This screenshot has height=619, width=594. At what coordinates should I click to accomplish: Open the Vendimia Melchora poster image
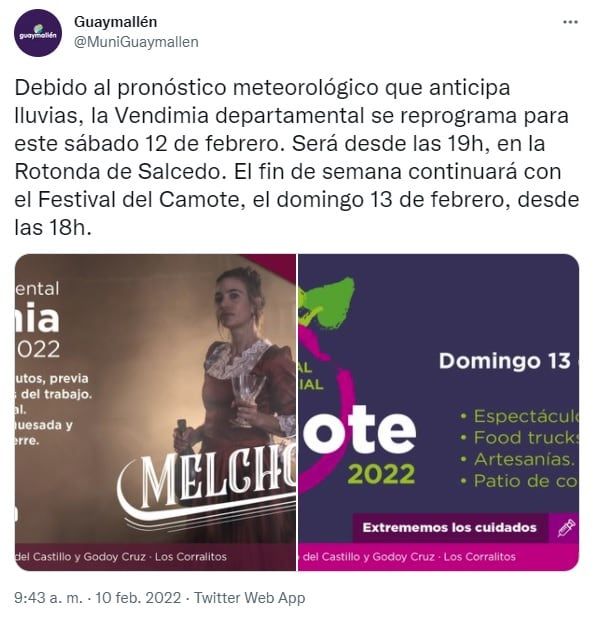[x=155, y=412]
